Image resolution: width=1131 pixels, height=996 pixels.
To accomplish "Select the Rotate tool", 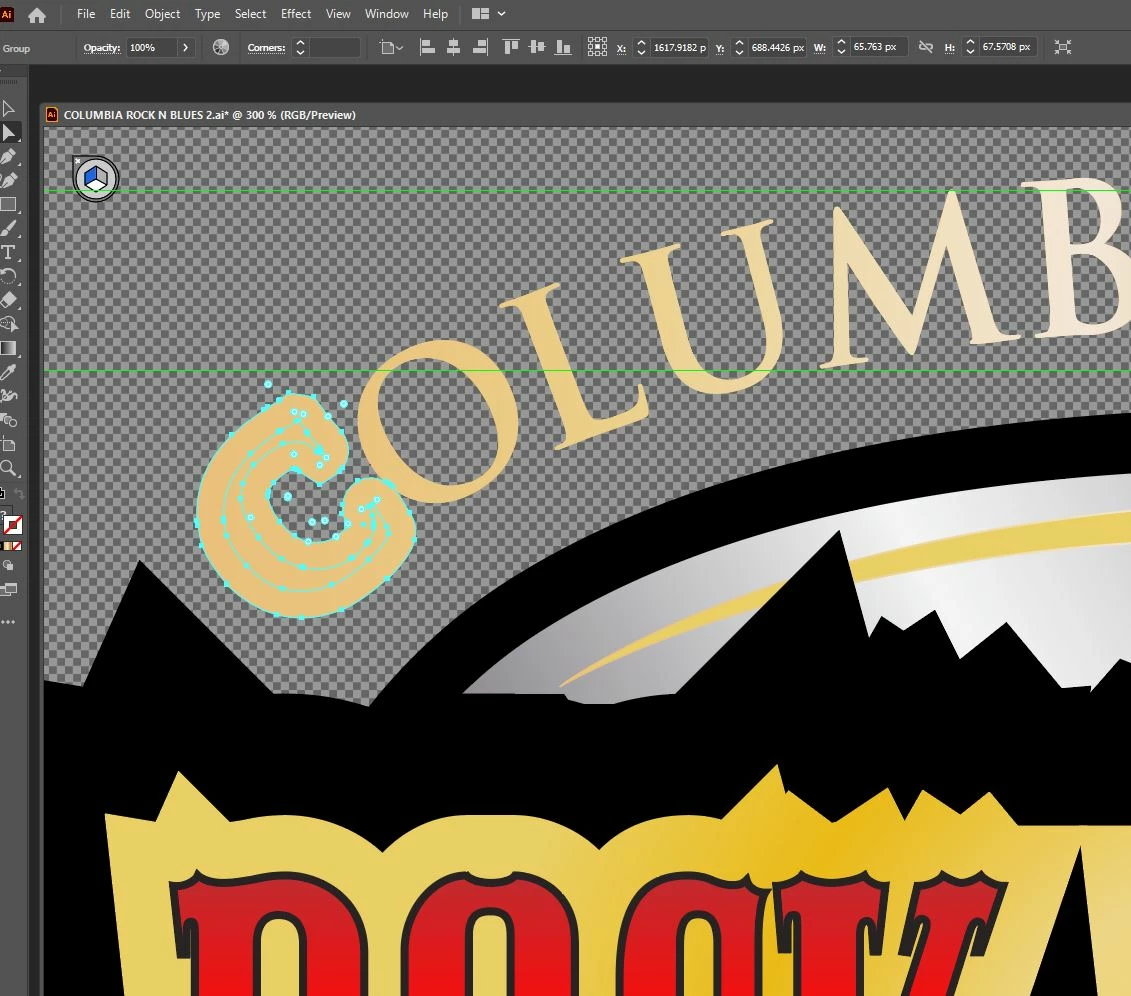I will click(x=9, y=276).
